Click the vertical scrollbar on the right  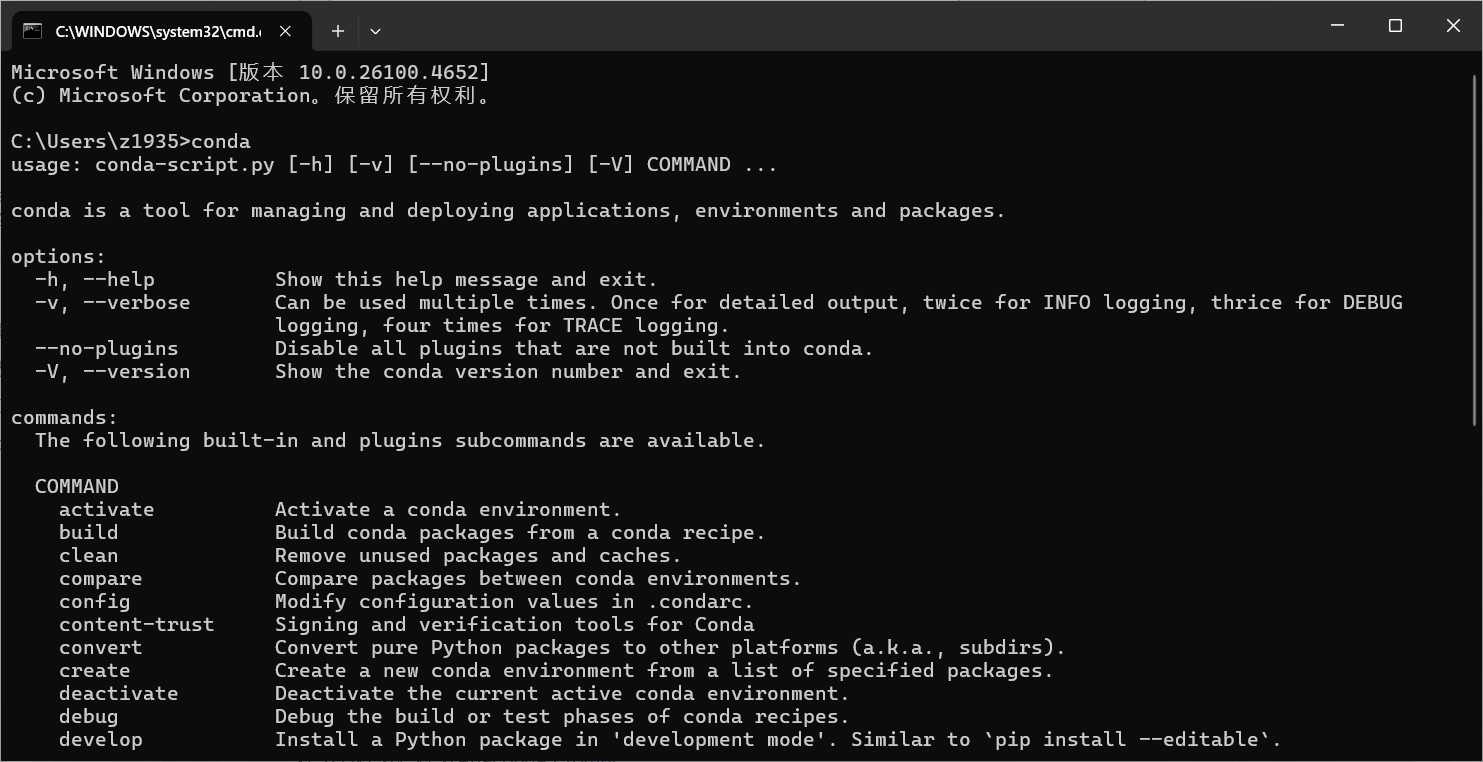point(1474,250)
